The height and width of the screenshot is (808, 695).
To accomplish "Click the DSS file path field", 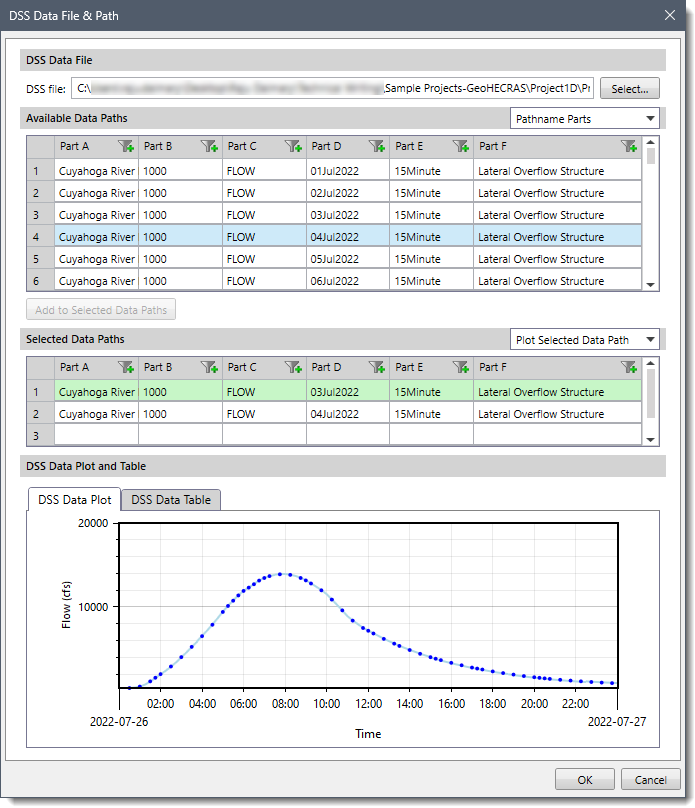I will pyautogui.click(x=332, y=88).
